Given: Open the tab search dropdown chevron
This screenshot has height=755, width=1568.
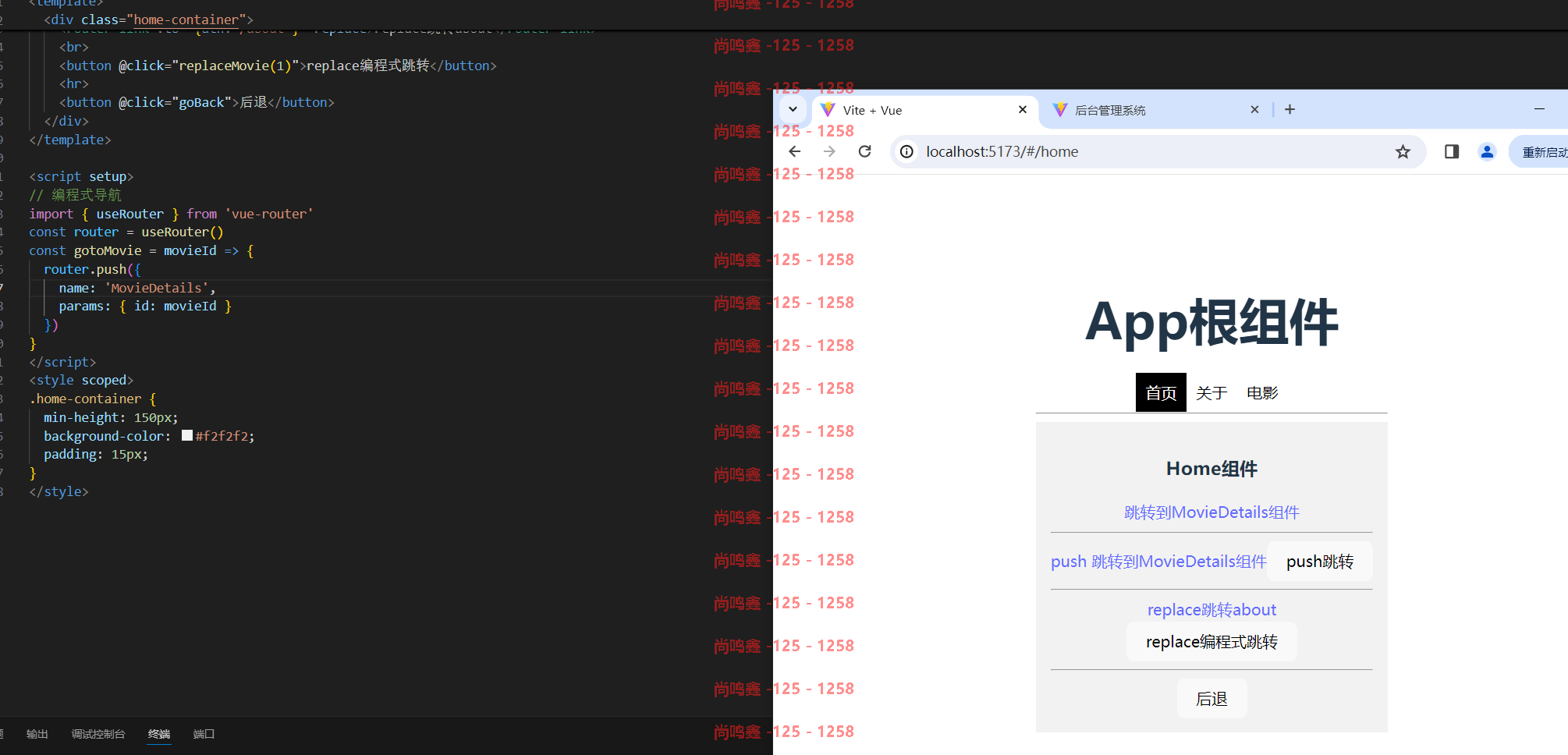Looking at the screenshot, I should 793,109.
